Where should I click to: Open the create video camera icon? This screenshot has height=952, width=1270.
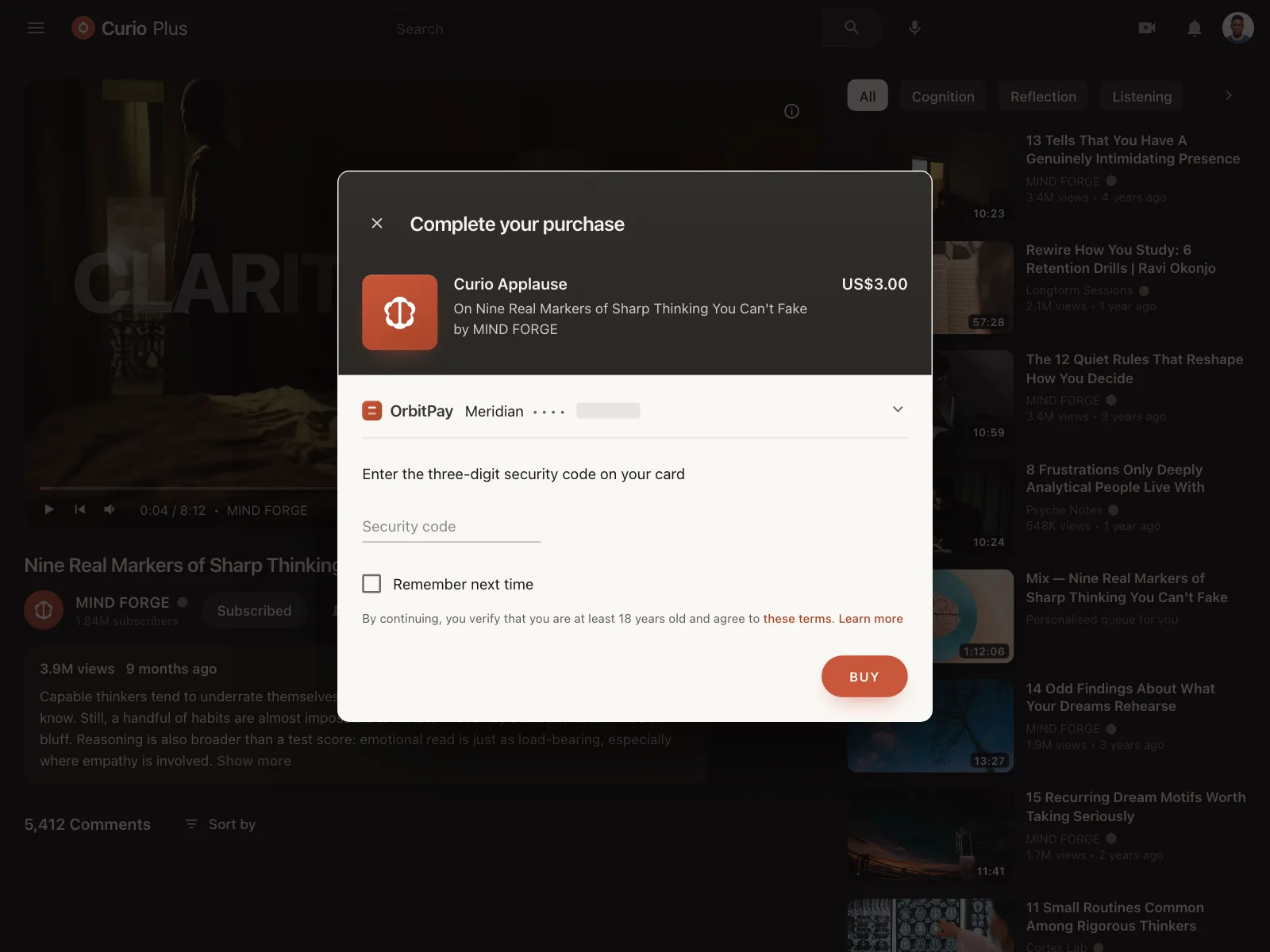coord(1147,29)
